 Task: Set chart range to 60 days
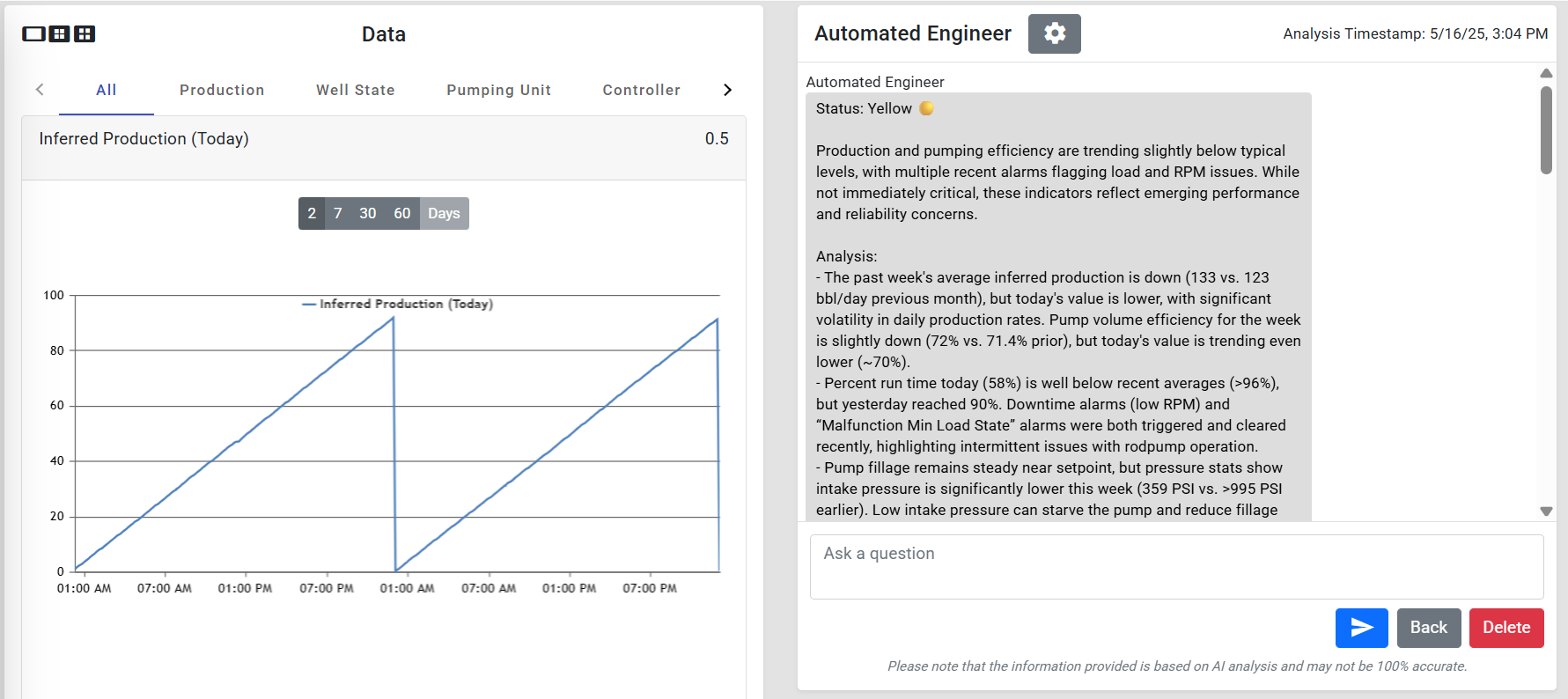pyautogui.click(x=402, y=213)
